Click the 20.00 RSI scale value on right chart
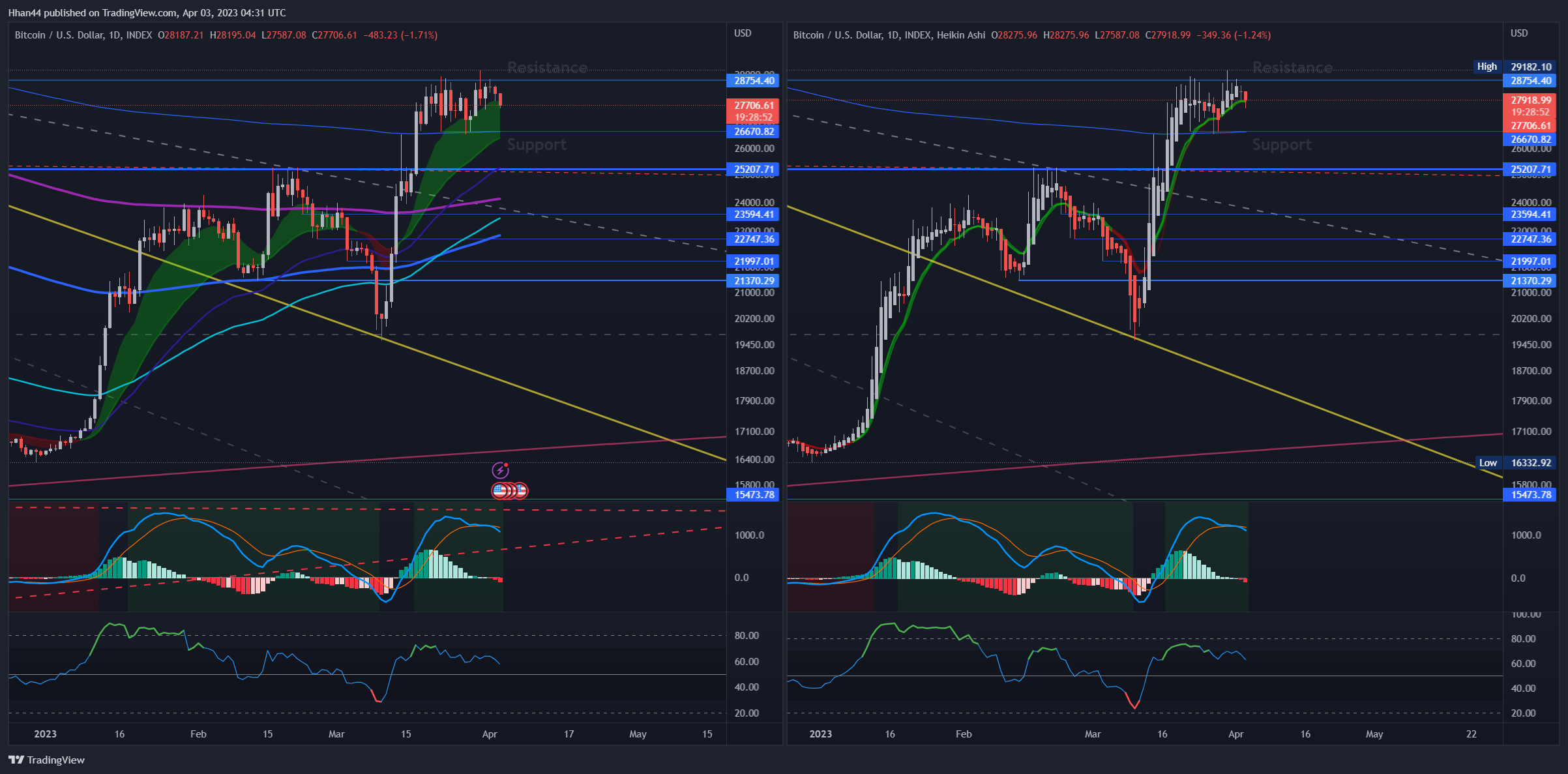 (x=1524, y=713)
